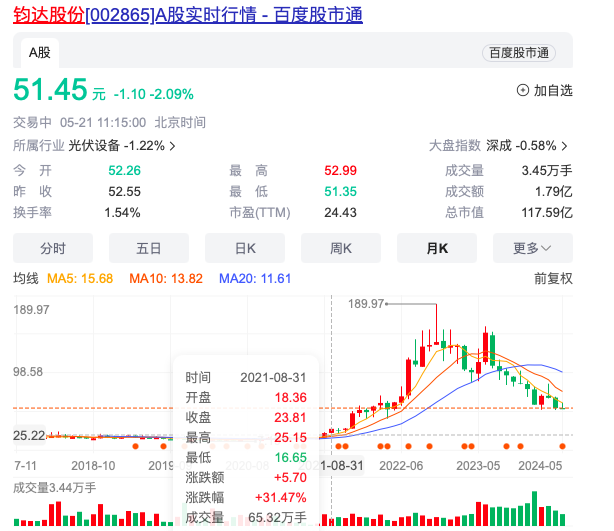Screen dimensions: 614x531
Task: Click the MA20 moving average label
Action: click(x=255, y=278)
